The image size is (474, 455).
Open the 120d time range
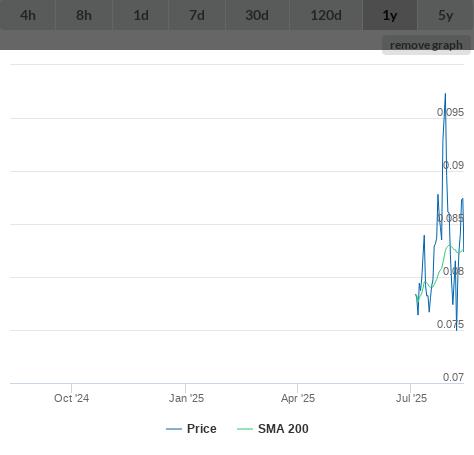click(326, 15)
